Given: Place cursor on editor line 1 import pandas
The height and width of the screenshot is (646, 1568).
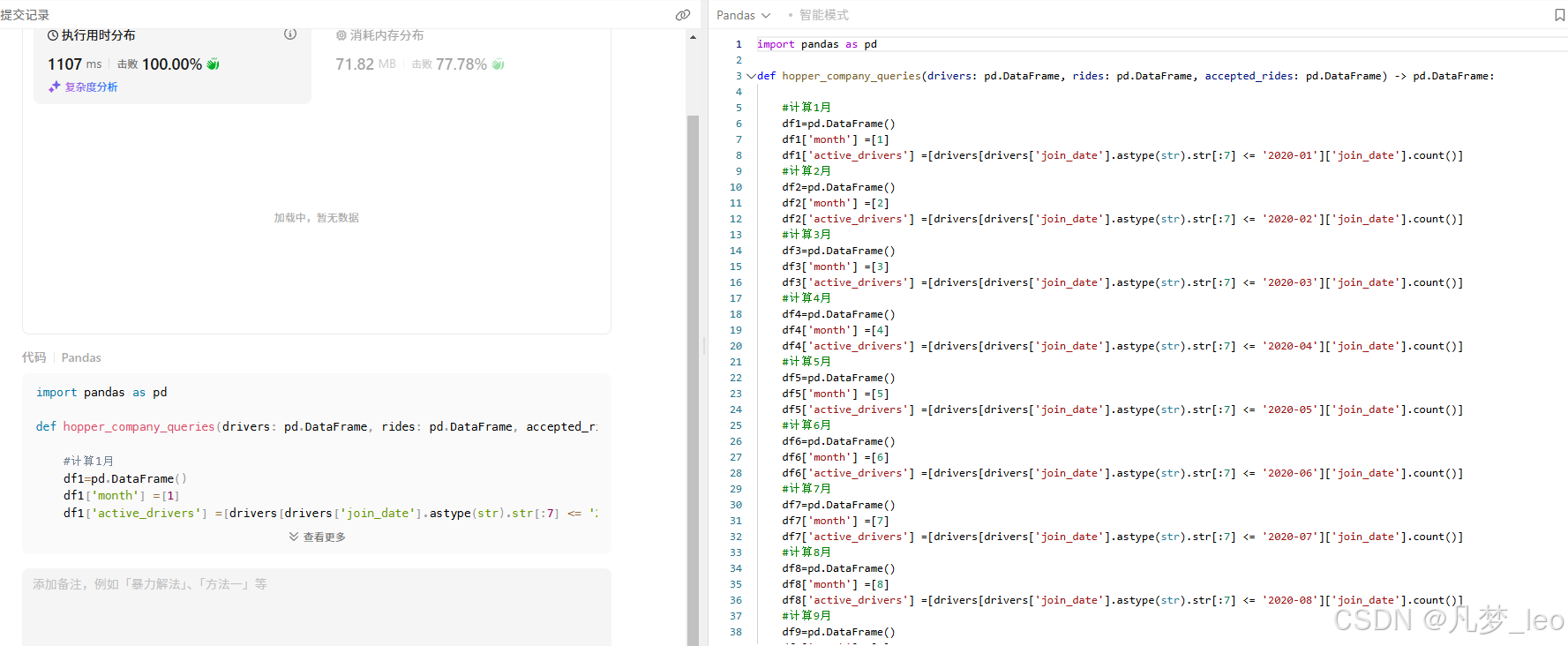Looking at the screenshot, I should 816,44.
